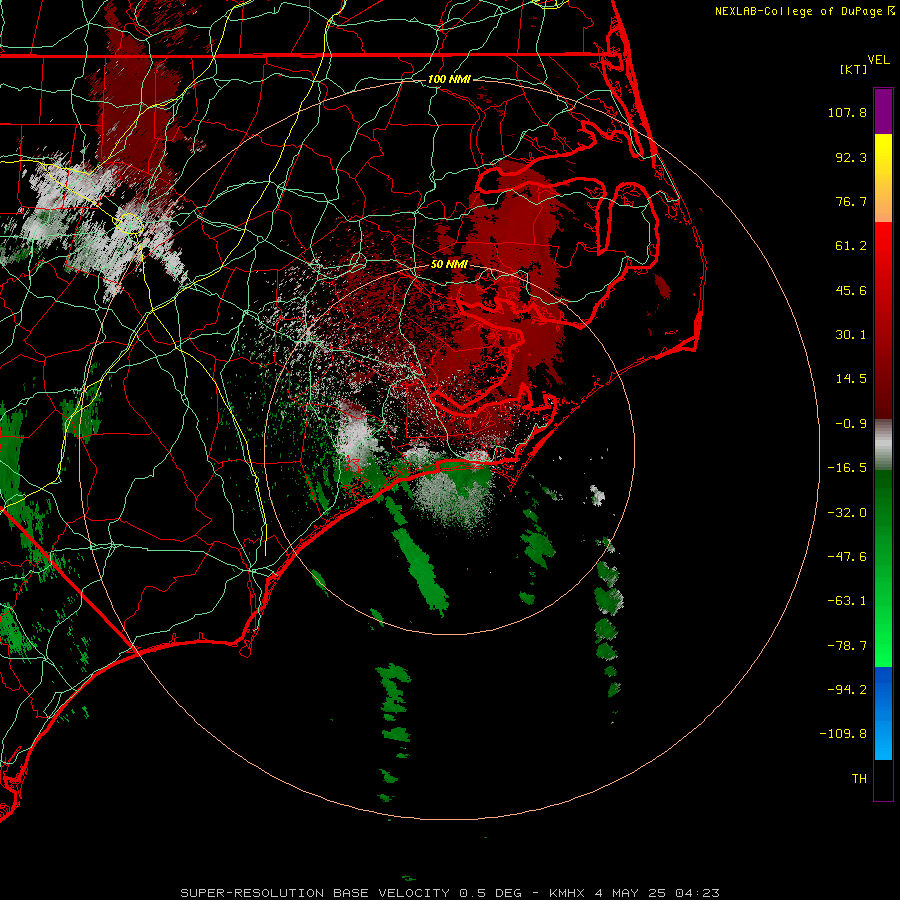Click the bottom caption with KMHX timestamp
Viewport: 900px width, 900px height.
tap(449, 893)
